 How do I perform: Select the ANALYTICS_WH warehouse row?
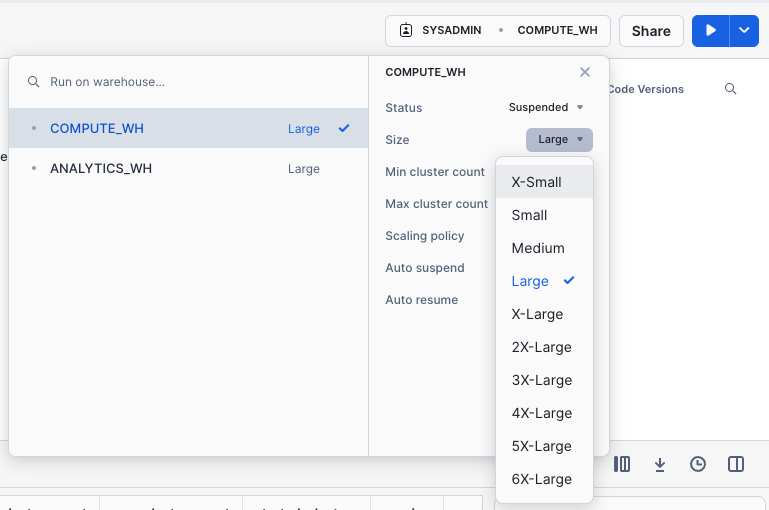[188, 168]
